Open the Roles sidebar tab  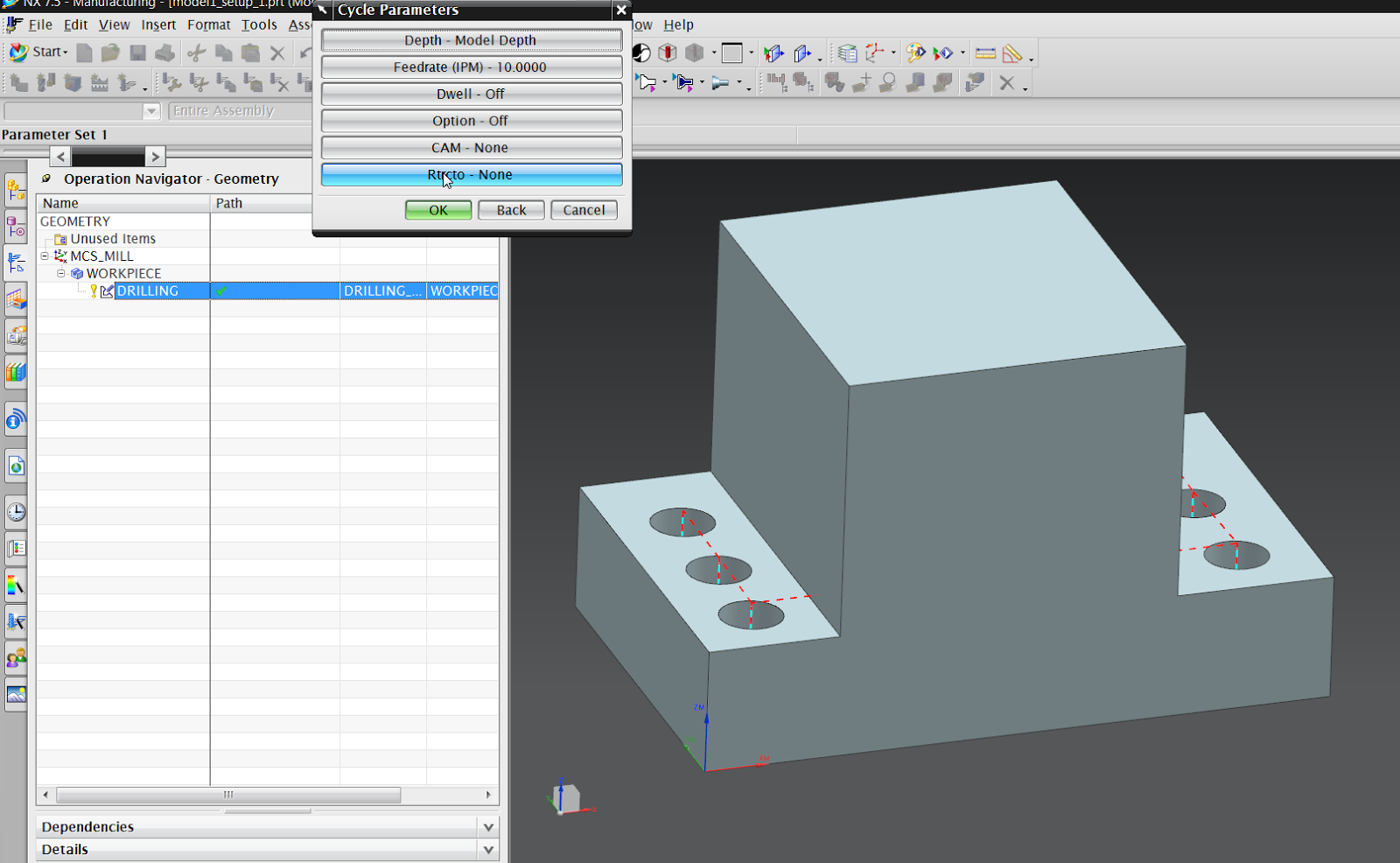point(16,658)
